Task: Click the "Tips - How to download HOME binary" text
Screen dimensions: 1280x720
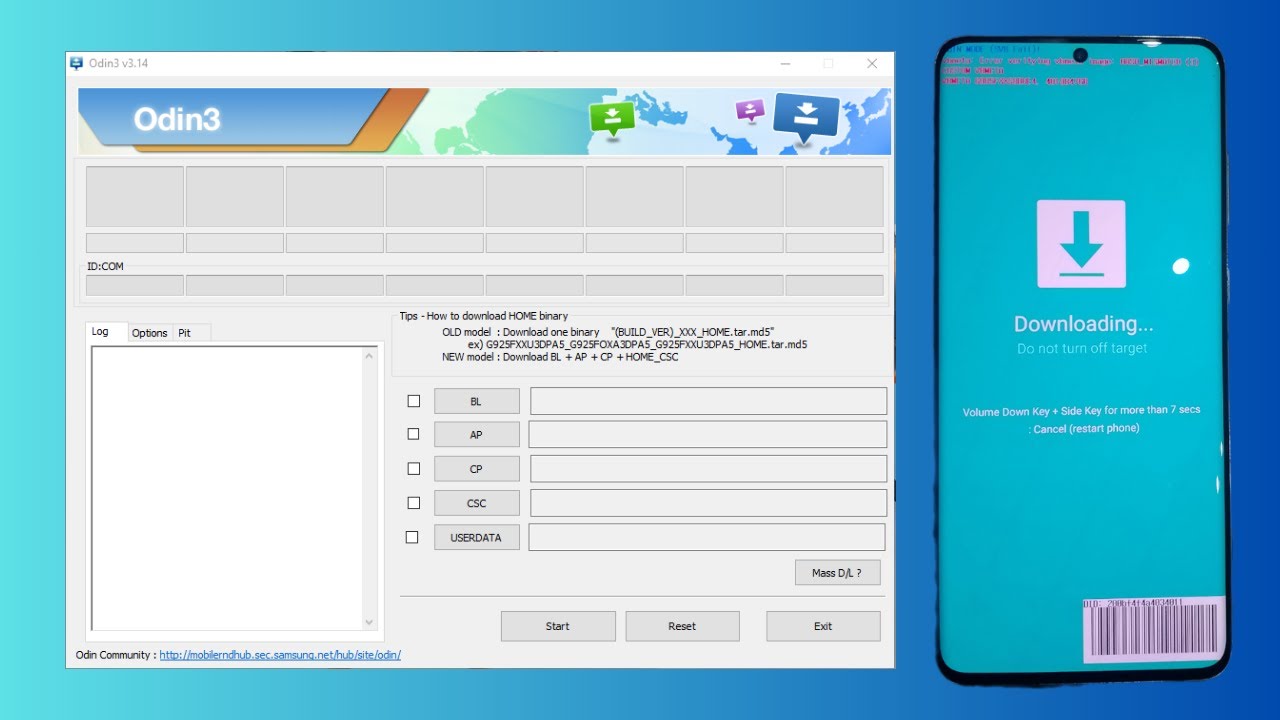Action: tap(484, 316)
